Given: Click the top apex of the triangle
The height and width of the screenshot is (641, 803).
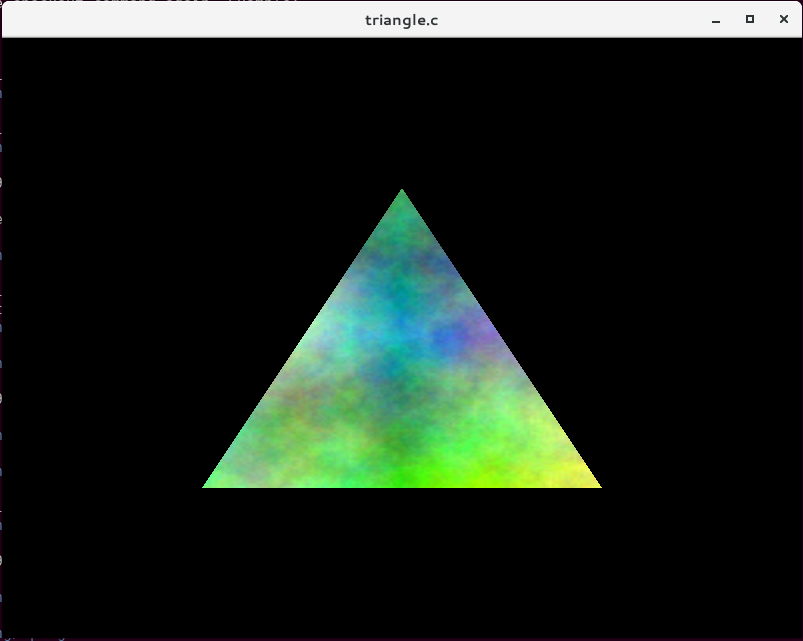Looking at the screenshot, I should click(402, 192).
